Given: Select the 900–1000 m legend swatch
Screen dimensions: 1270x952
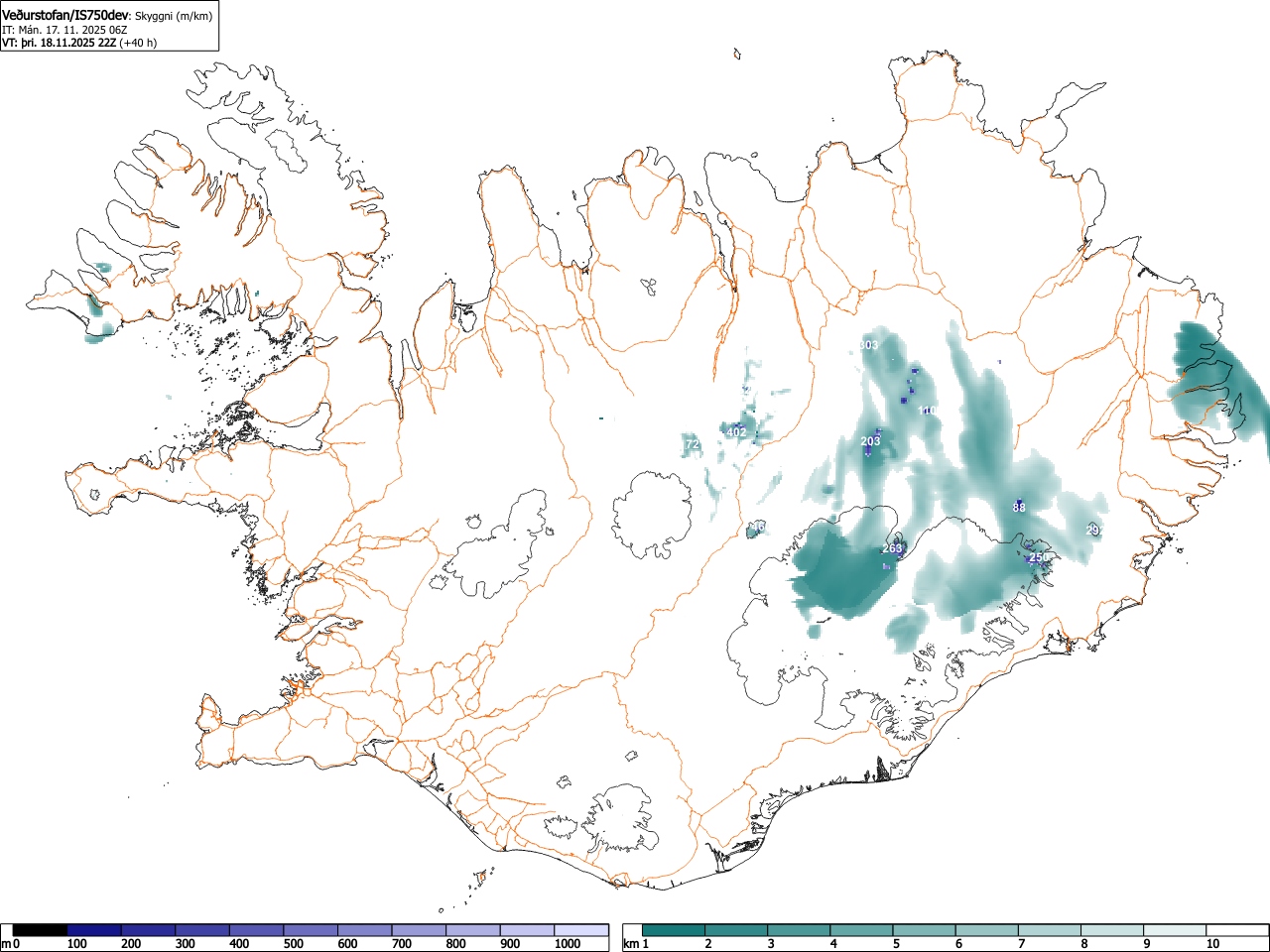Looking at the screenshot, I should (x=527, y=930).
